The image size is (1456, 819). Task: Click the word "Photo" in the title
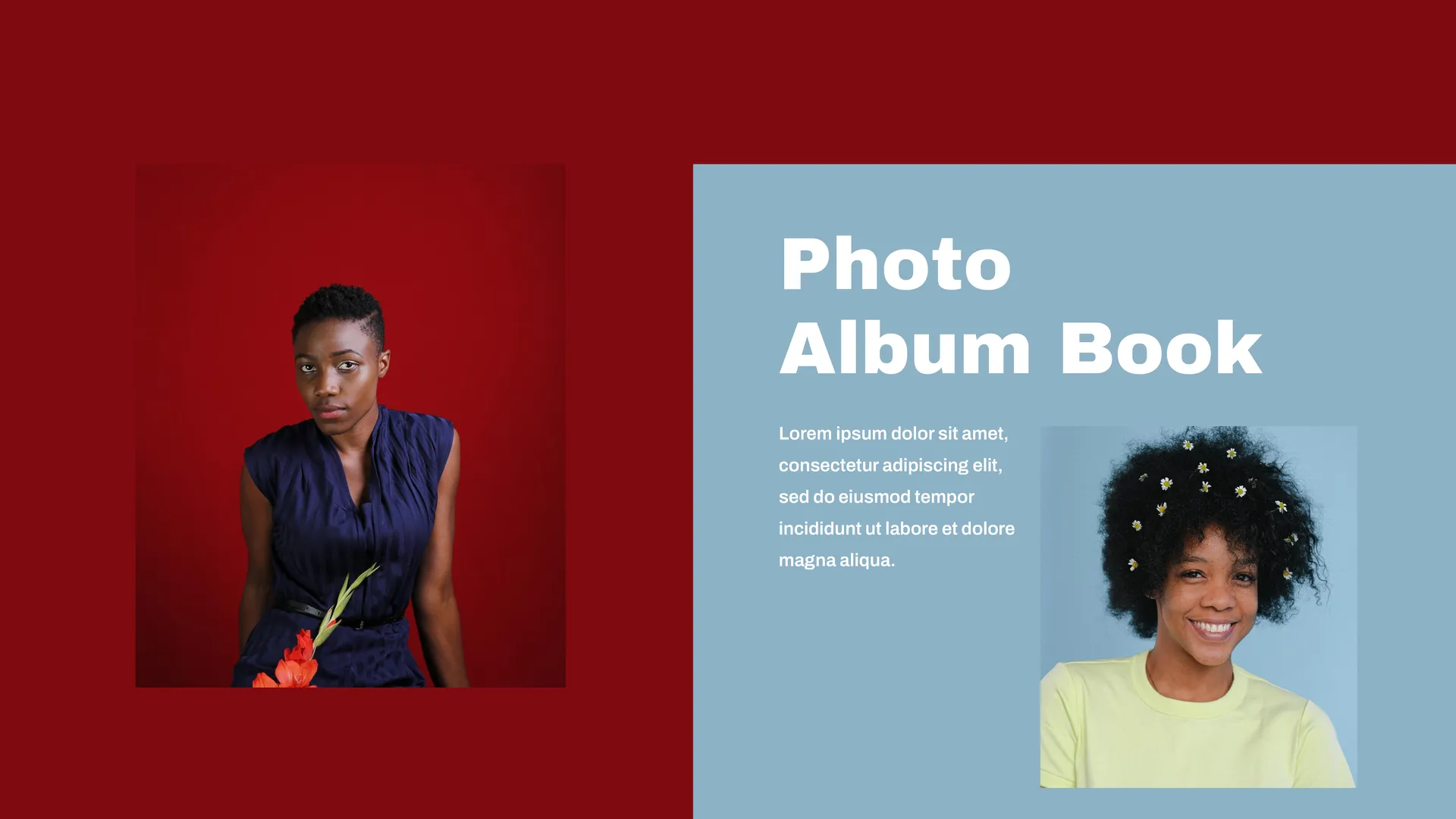coord(896,264)
